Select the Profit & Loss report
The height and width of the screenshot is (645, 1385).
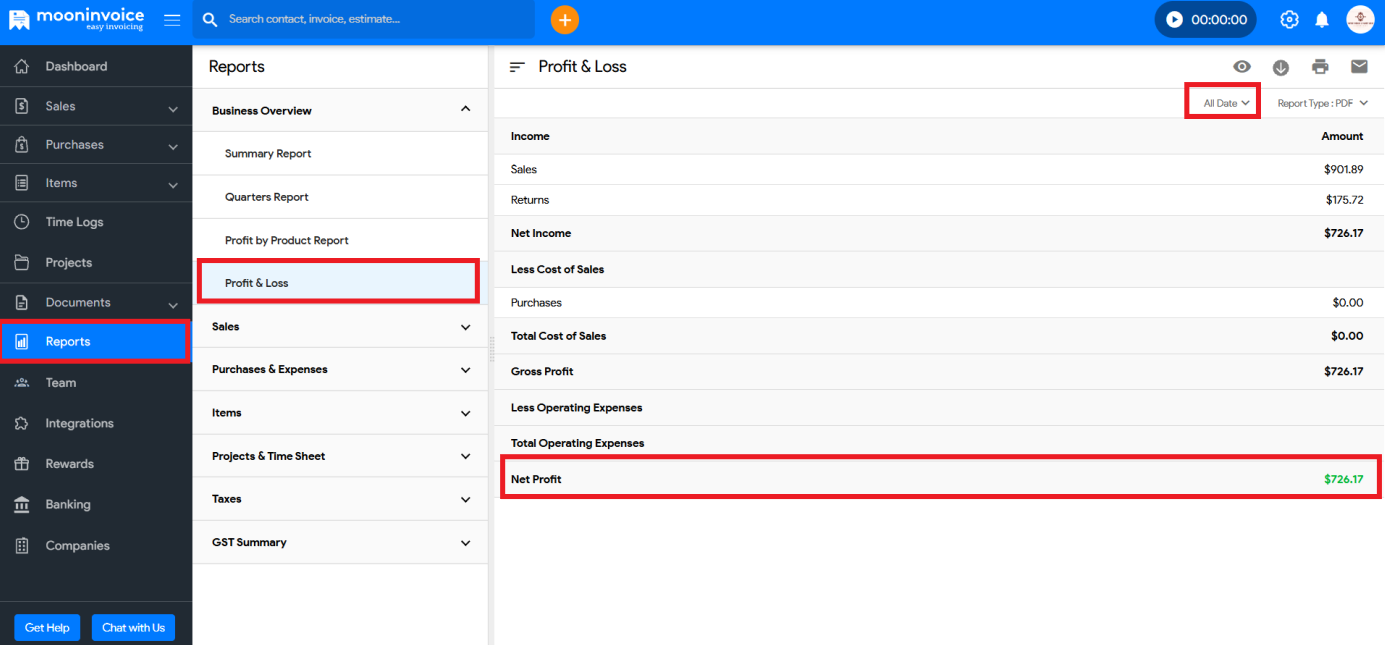click(x=340, y=283)
